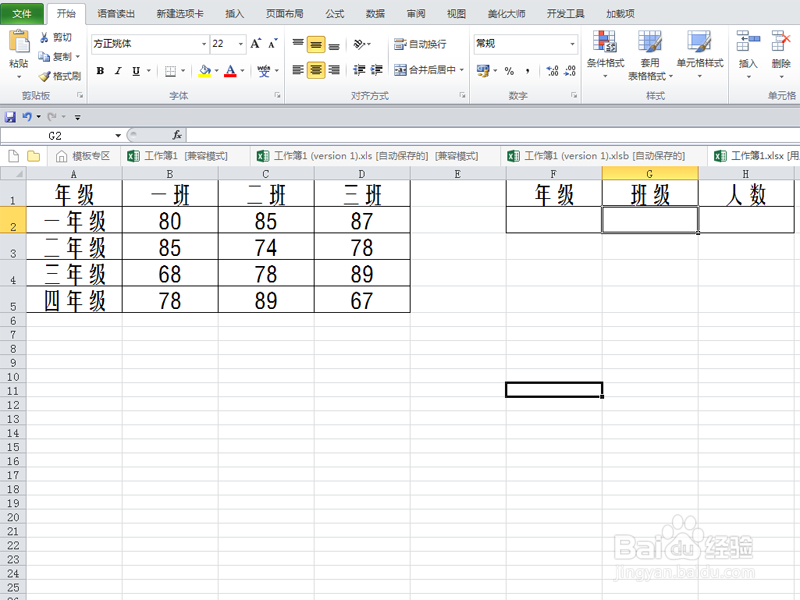This screenshot has width=800, height=600.
Task: Select the Format Painter brush
Action: pos(45,77)
